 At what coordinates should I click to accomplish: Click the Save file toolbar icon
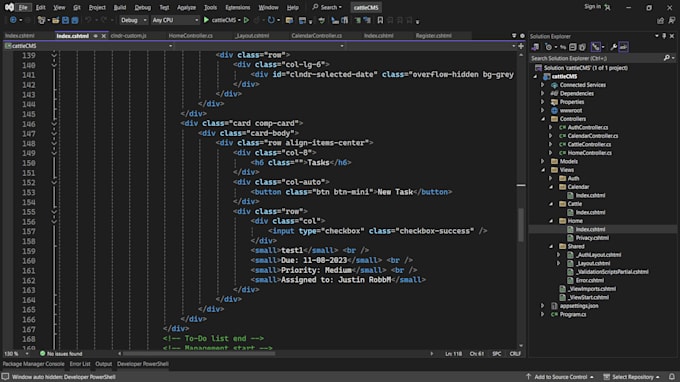65,20
